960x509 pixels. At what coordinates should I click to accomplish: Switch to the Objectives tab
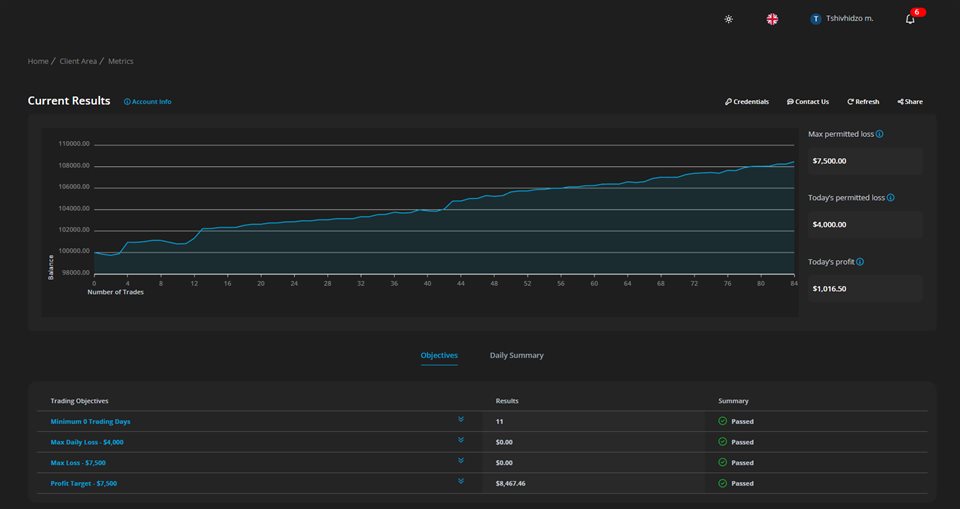[439, 355]
